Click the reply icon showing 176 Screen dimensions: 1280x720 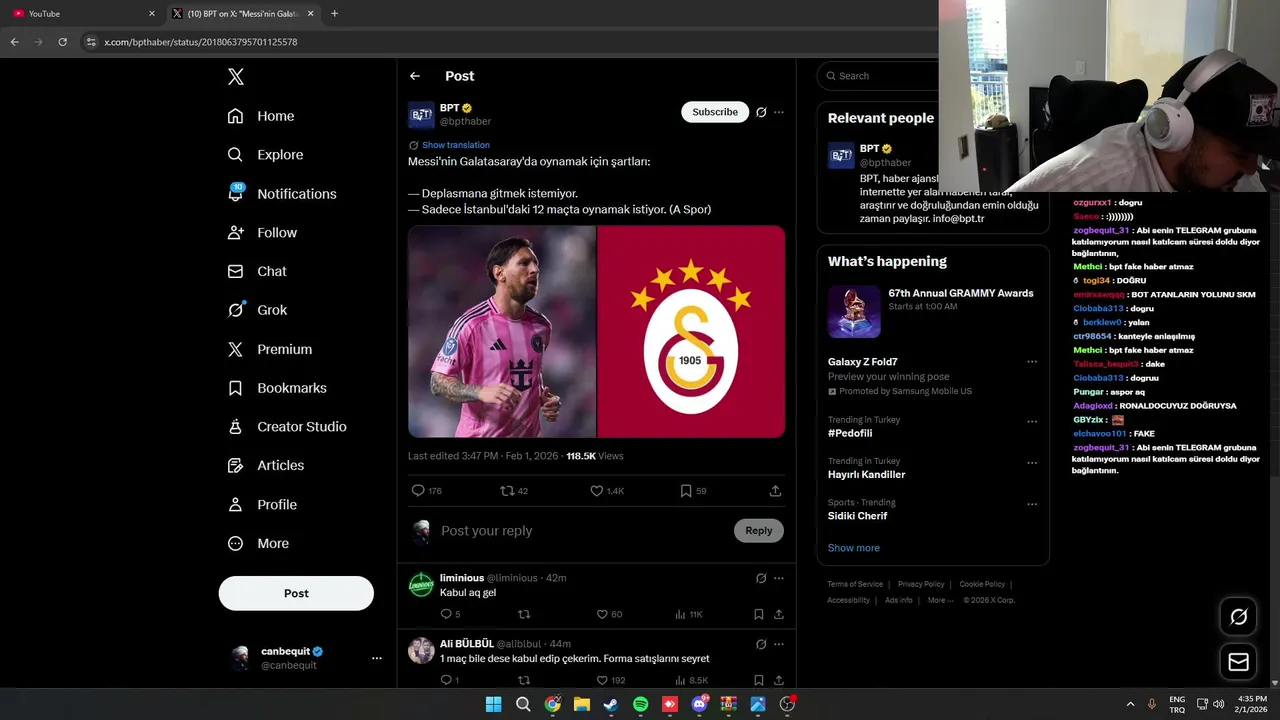[x=418, y=491]
